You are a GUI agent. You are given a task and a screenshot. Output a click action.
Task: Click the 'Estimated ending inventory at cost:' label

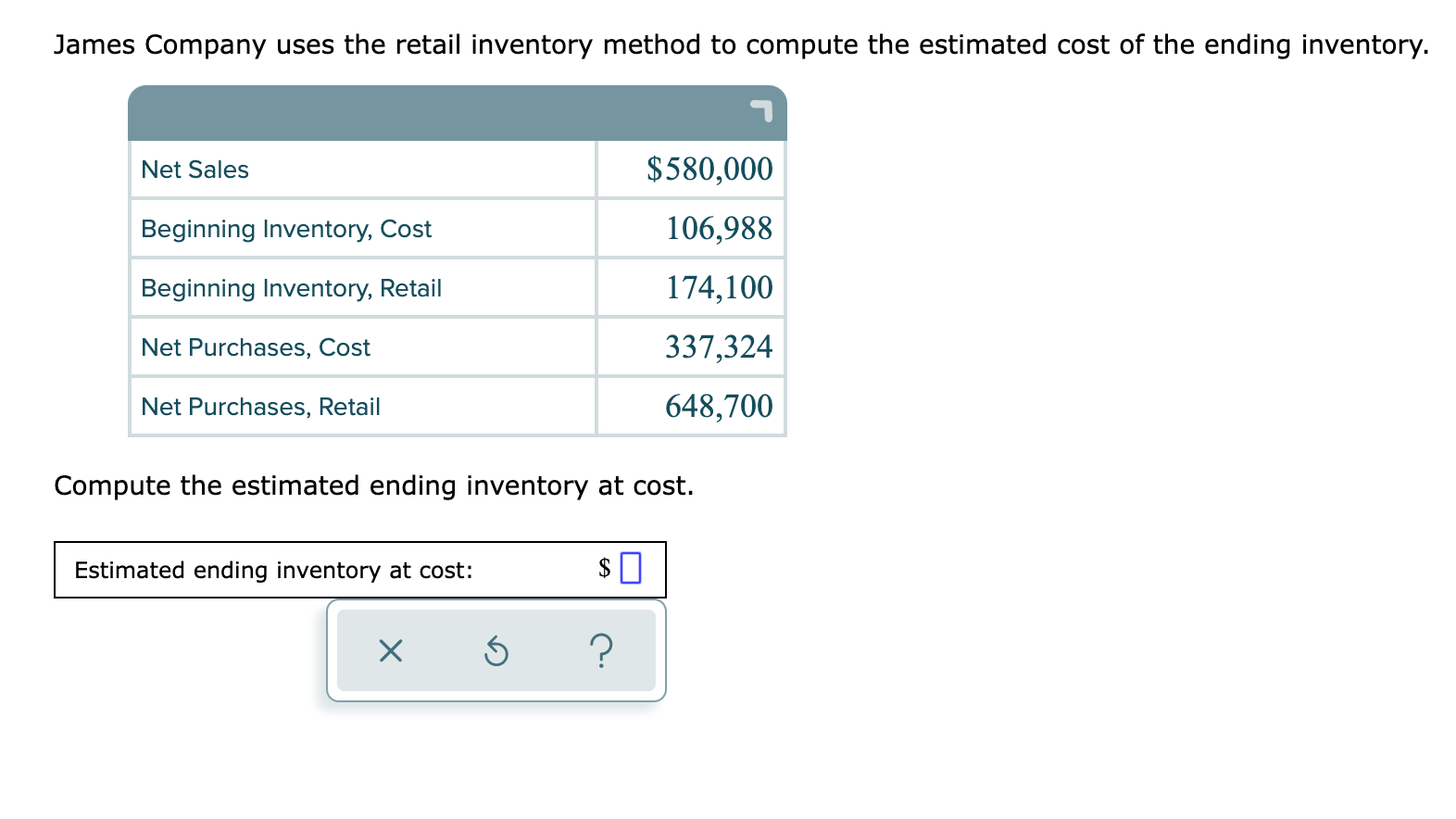pos(273,570)
